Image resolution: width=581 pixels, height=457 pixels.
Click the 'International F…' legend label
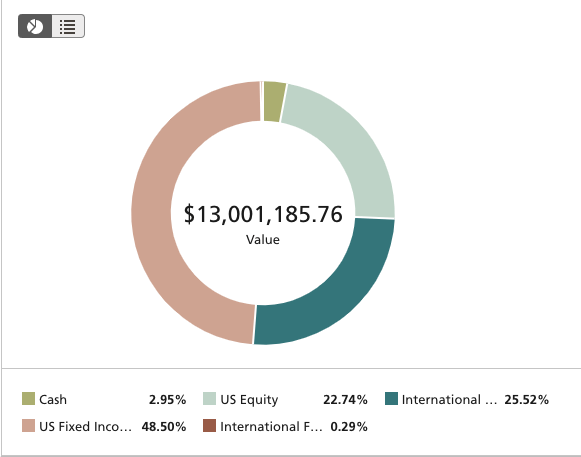tap(271, 427)
